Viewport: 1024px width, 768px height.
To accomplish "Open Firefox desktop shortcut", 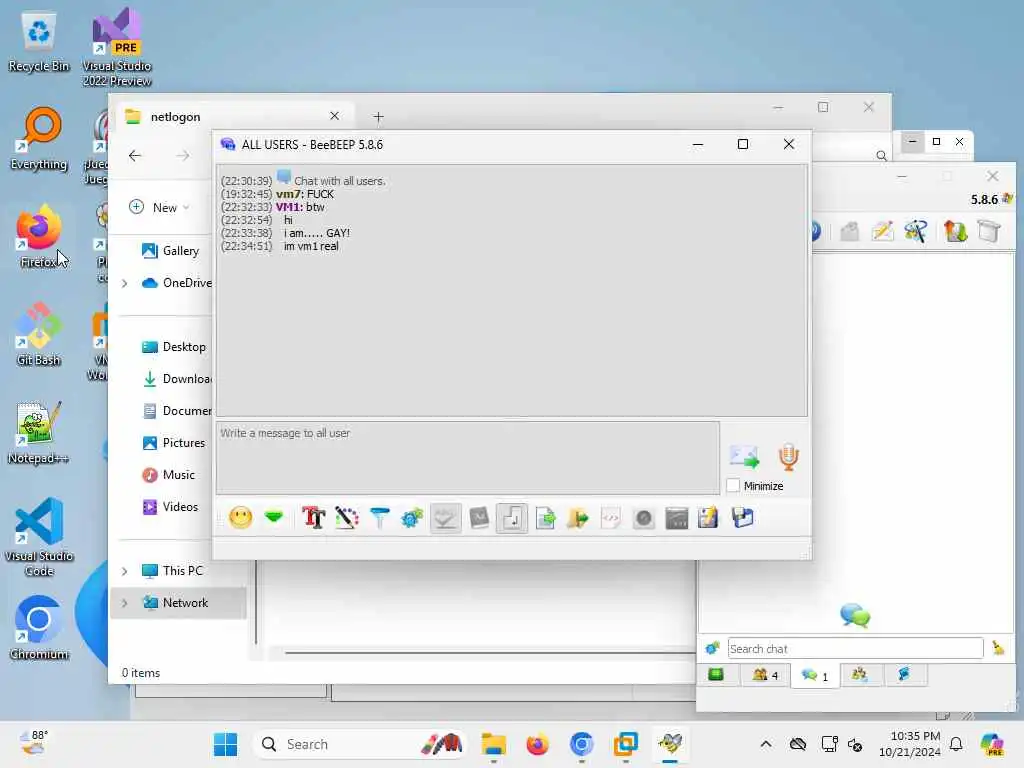I will click(x=39, y=237).
